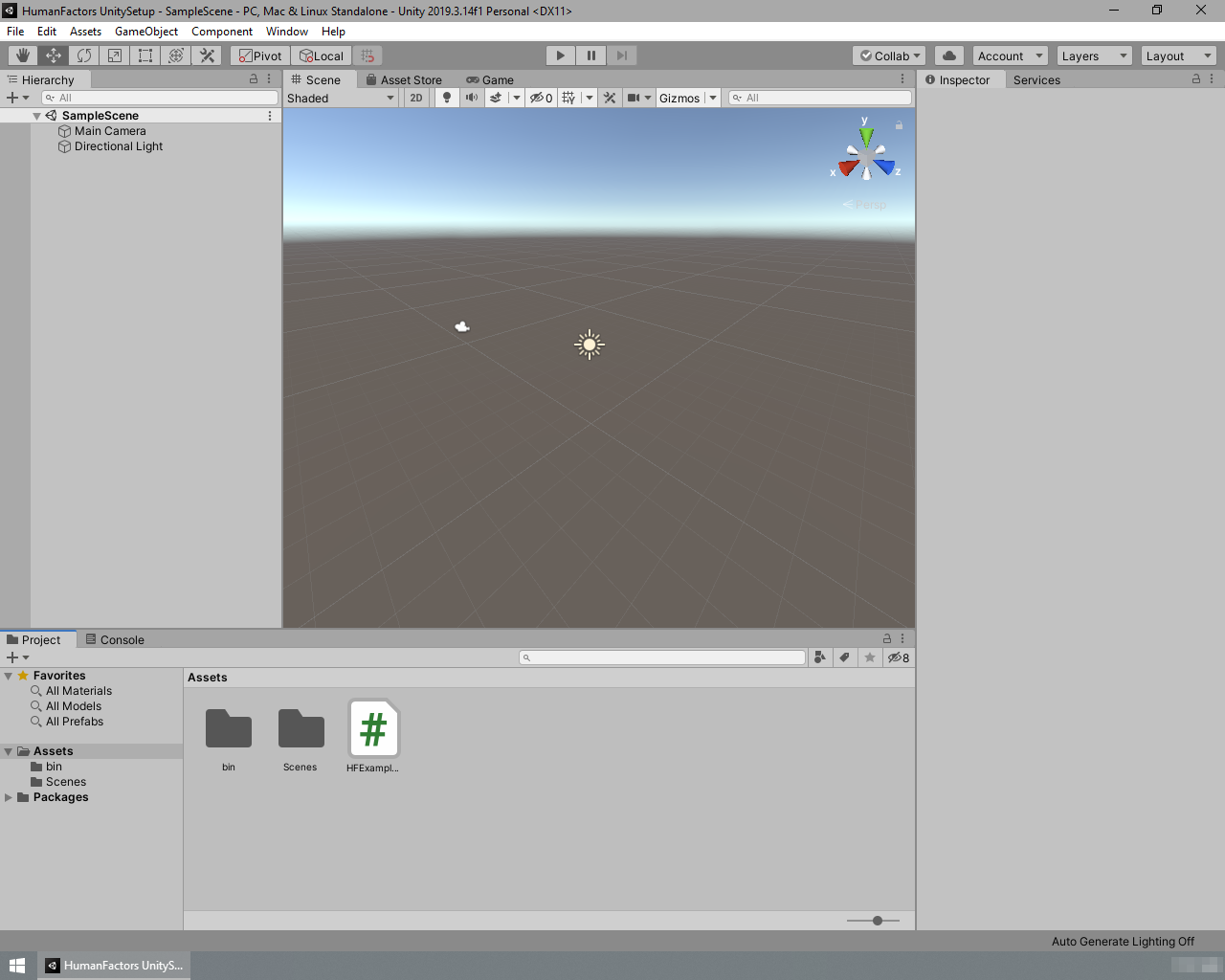Switch to the Game tab
Viewport: 1225px width, 980px height.
tap(490, 79)
